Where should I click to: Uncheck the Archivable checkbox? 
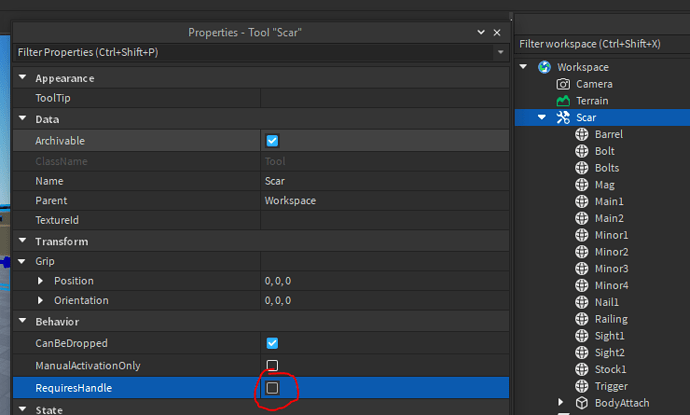[x=272, y=141]
